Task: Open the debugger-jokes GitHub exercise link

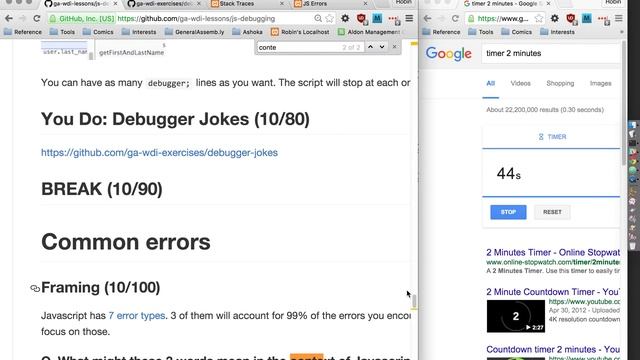Action: click(159, 153)
